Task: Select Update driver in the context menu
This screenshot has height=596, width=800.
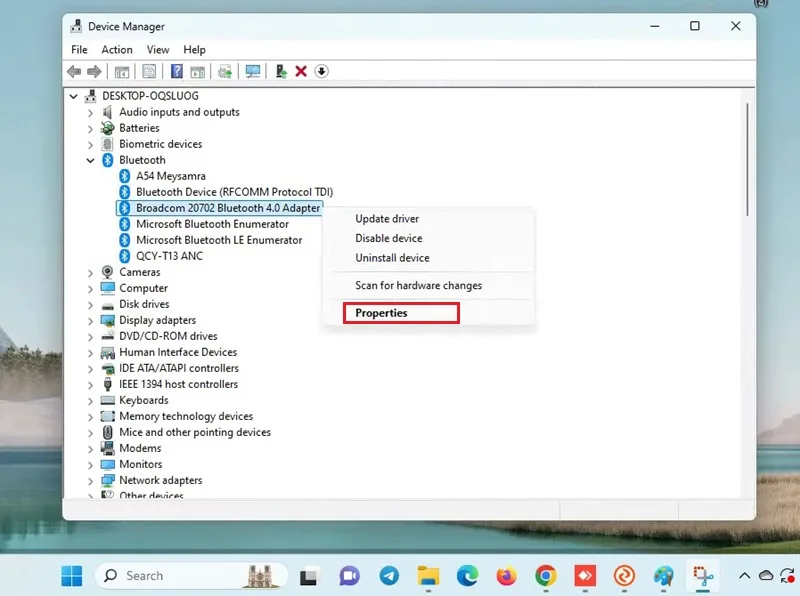Action: coord(387,218)
